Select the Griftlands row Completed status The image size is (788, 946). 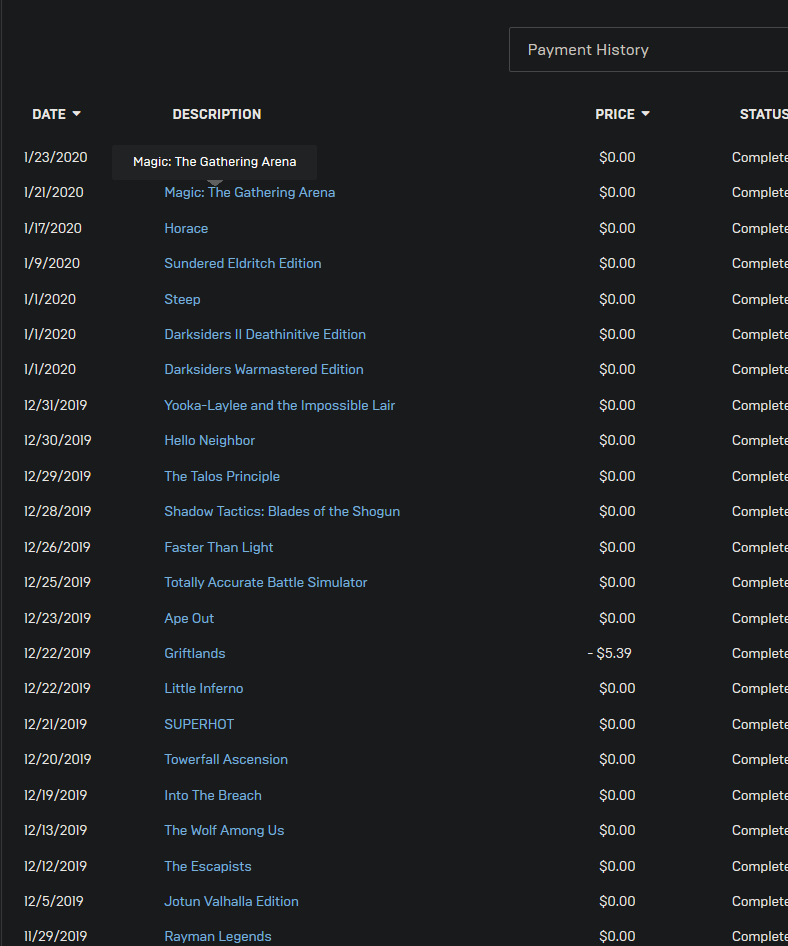click(760, 653)
